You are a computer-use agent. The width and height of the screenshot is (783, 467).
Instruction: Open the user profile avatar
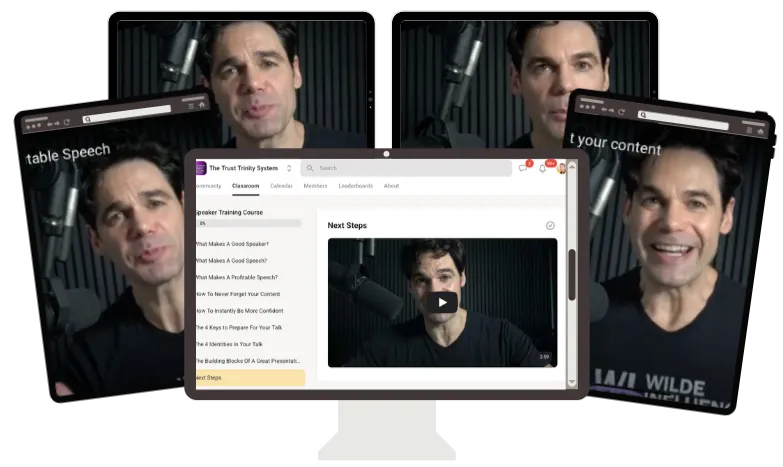tap(561, 168)
